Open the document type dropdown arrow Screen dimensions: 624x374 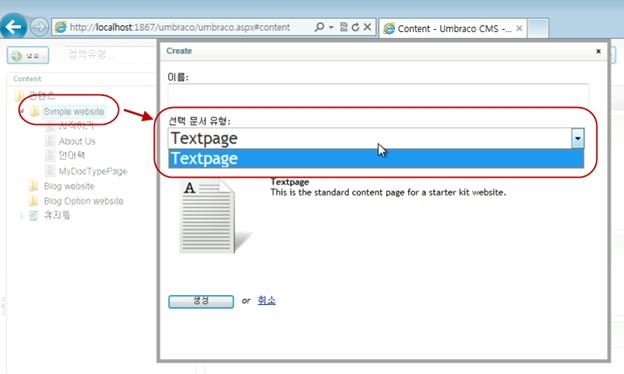coord(577,138)
